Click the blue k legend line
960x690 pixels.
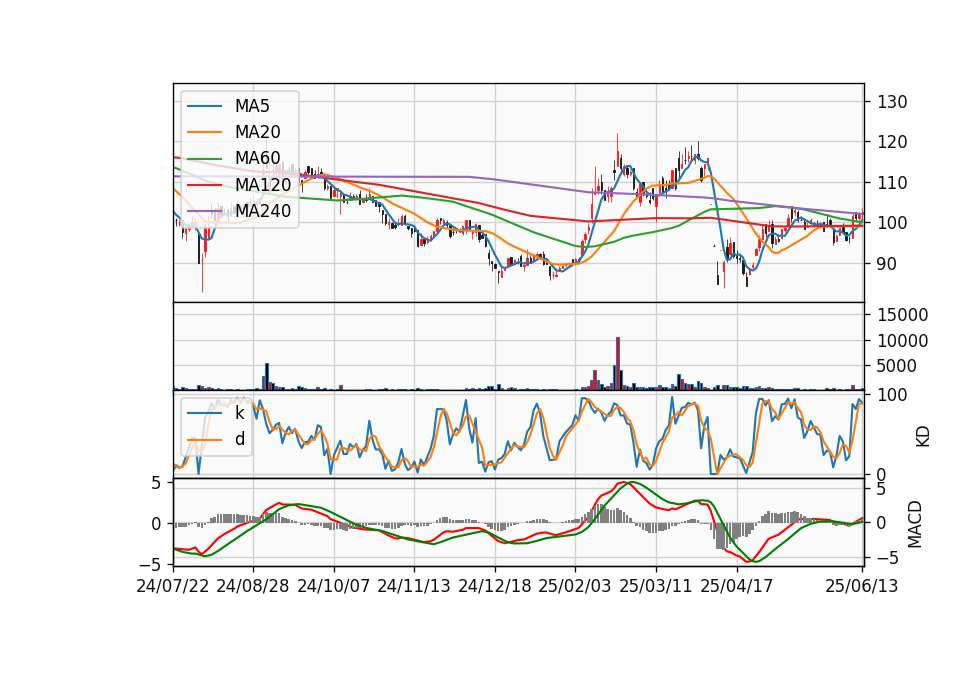tap(204, 413)
